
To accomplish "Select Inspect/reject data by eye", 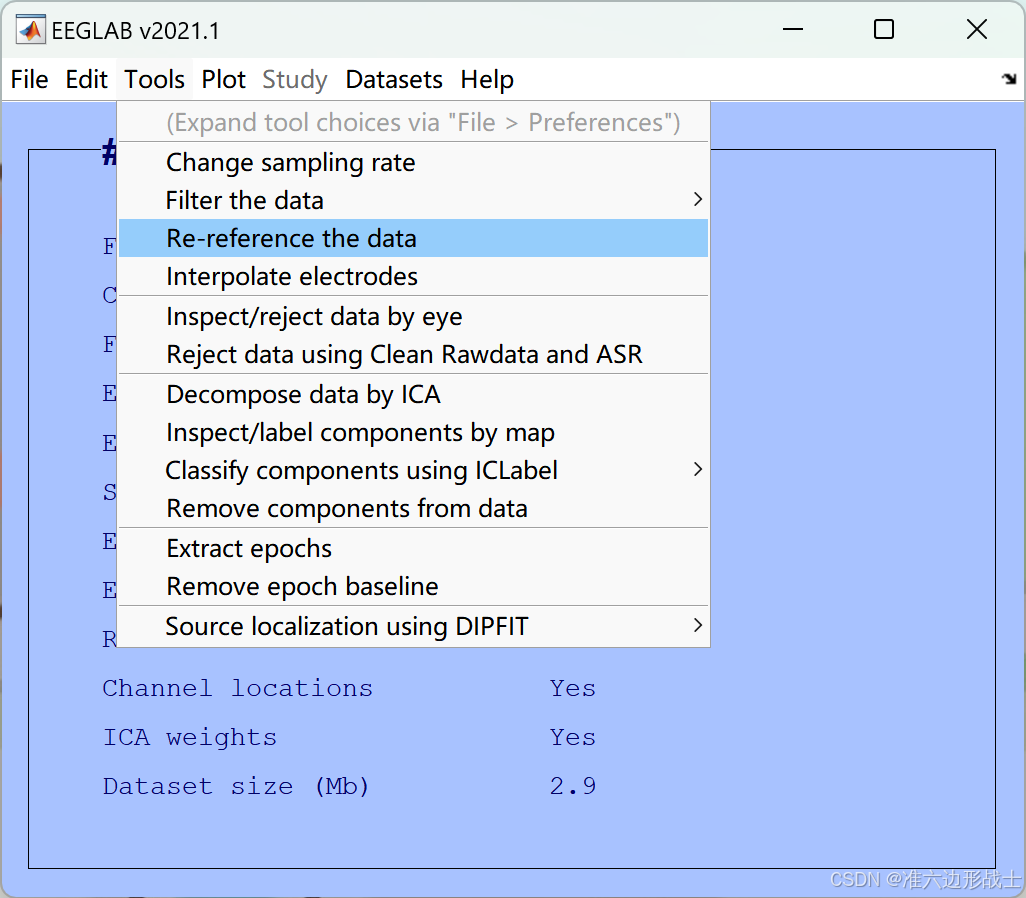I will 414,316.
